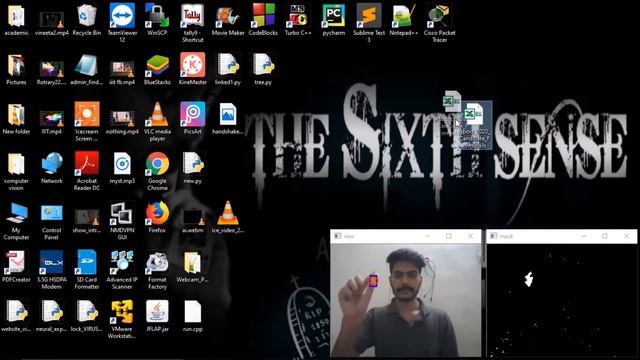Select the nothing.mp4 video file

pos(122,121)
